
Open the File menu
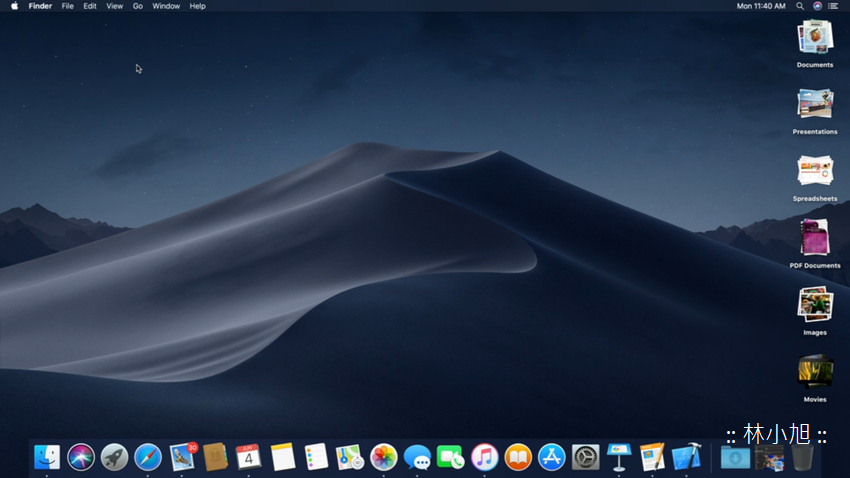[68, 6]
